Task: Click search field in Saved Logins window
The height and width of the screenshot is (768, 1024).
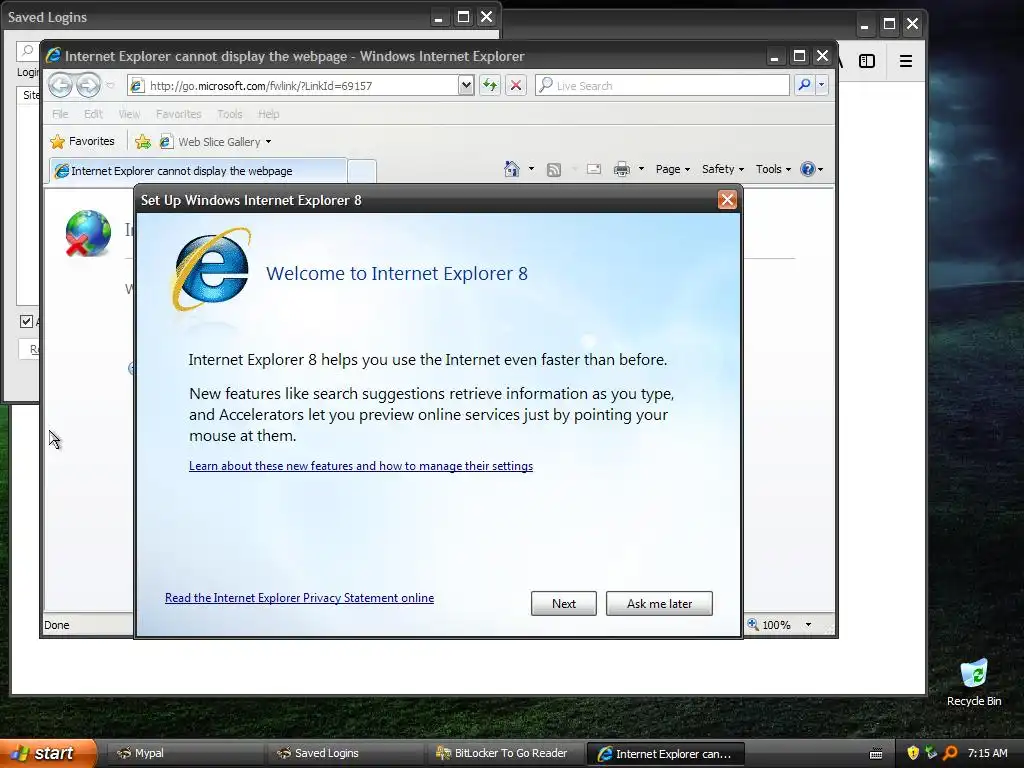Action: point(27,51)
